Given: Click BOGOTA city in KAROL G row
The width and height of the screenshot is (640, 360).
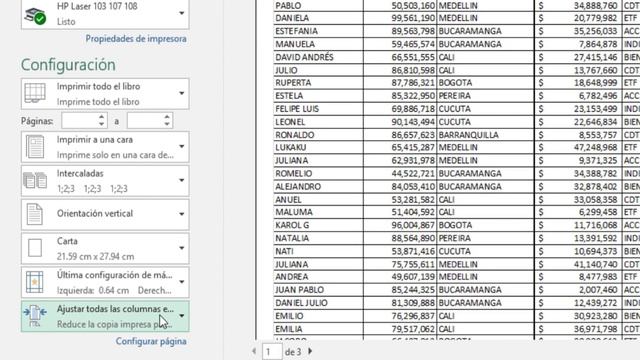Looking at the screenshot, I should point(455,225).
